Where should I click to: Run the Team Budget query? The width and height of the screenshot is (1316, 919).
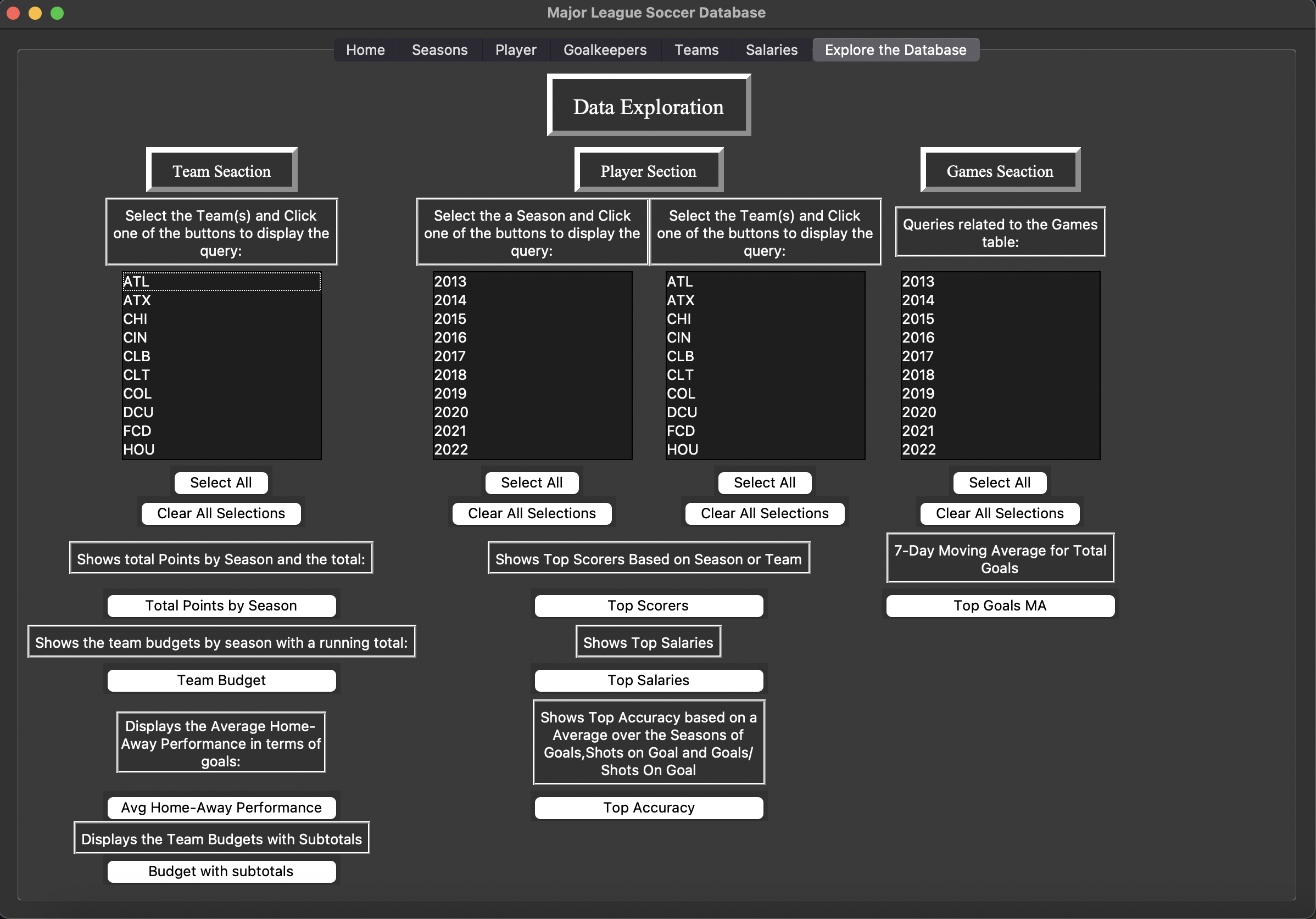click(221, 680)
